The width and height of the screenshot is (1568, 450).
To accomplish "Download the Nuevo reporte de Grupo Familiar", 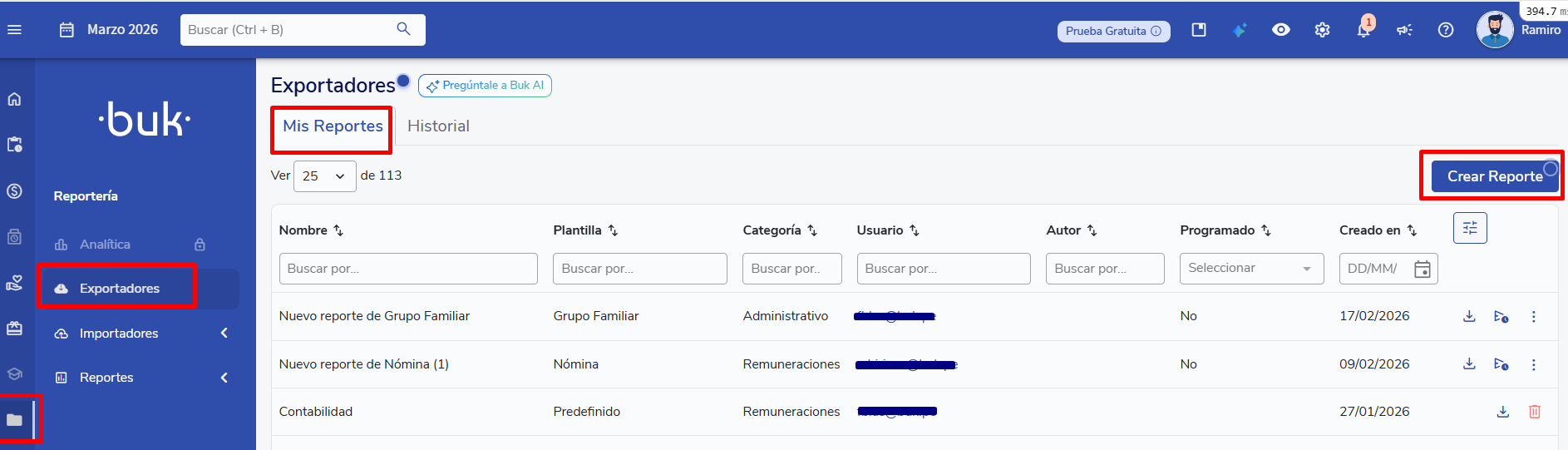I will pyautogui.click(x=1469, y=316).
